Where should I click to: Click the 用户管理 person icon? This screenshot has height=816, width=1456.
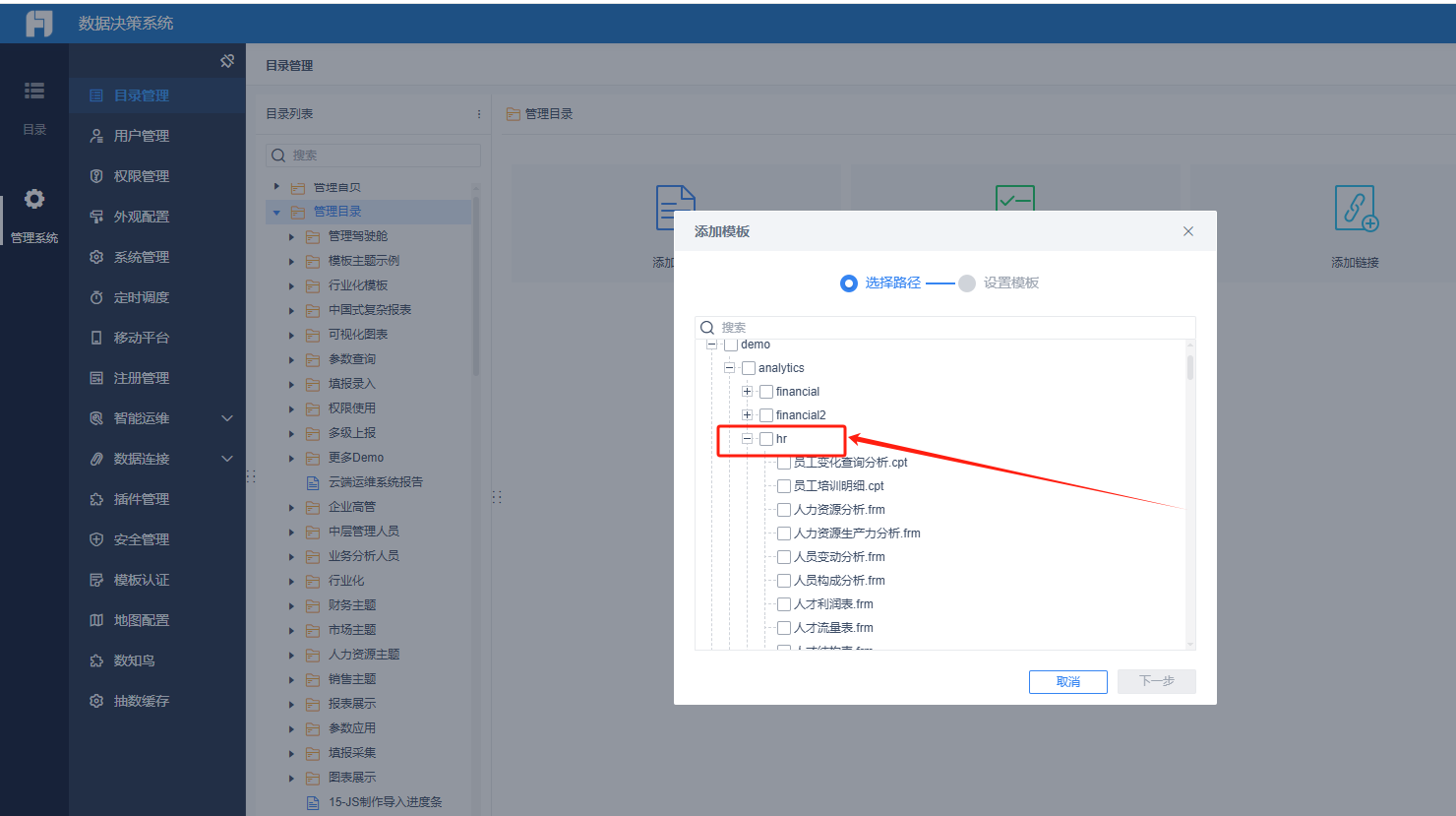click(96, 136)
